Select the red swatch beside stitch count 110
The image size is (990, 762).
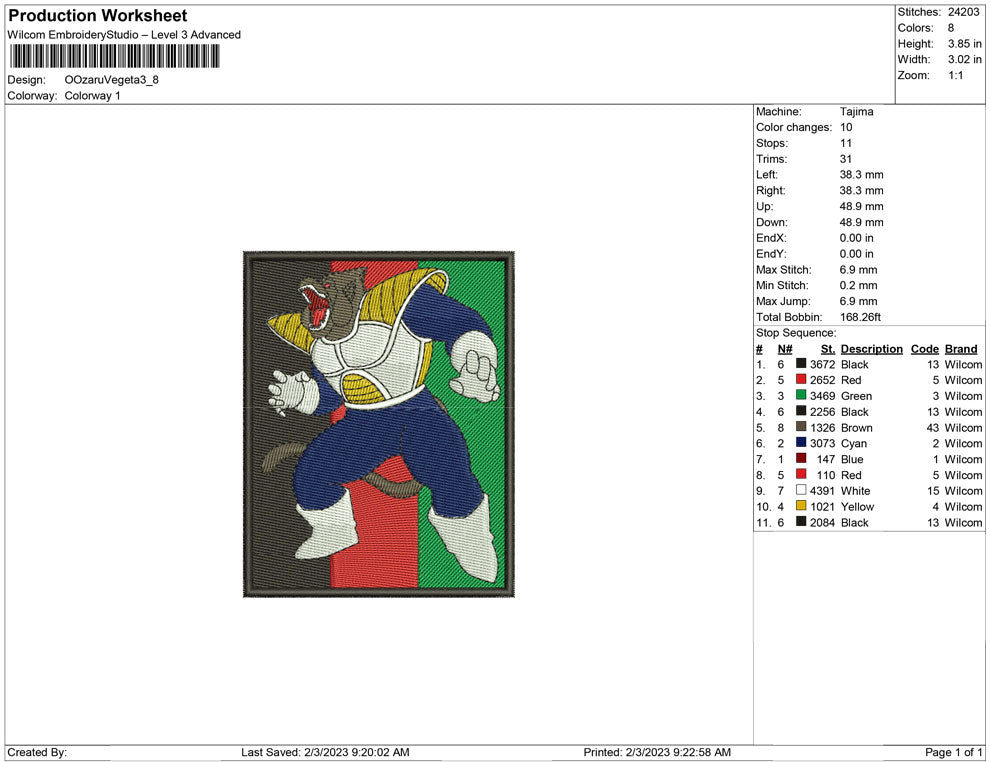pyautogui.click(x=801, y=474)
